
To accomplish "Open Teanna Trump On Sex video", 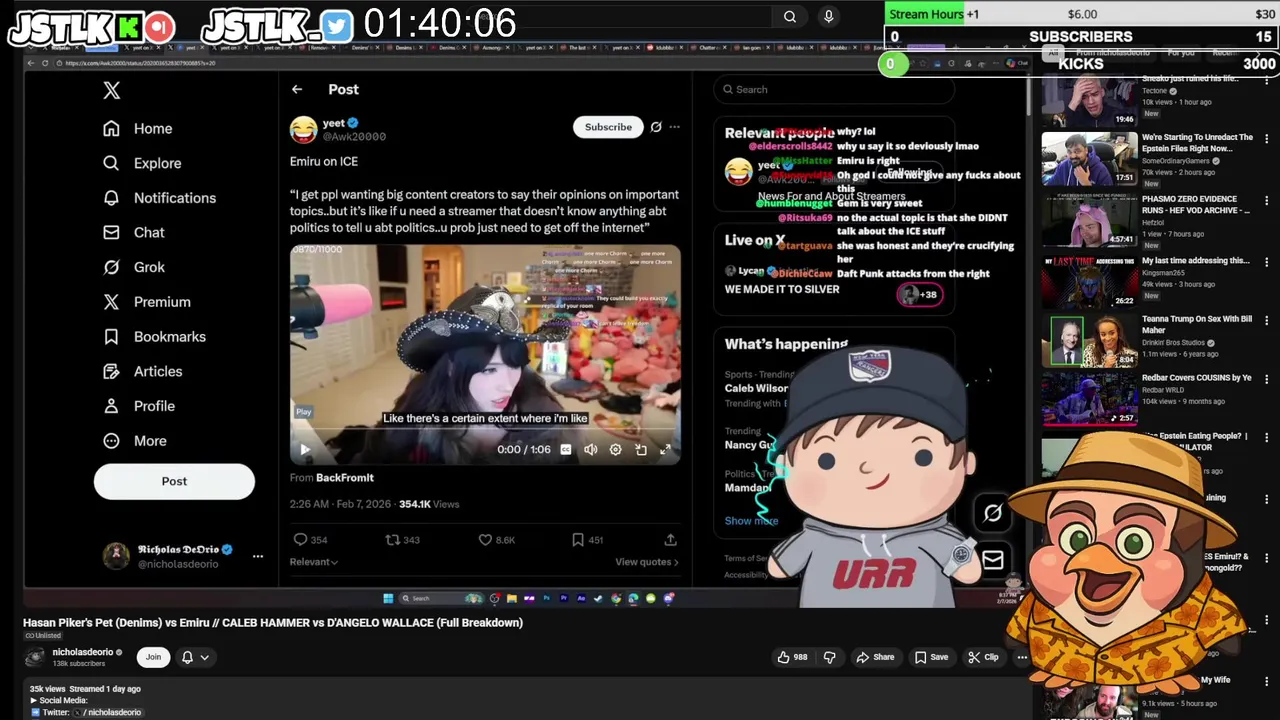I will coord(1196,325).
